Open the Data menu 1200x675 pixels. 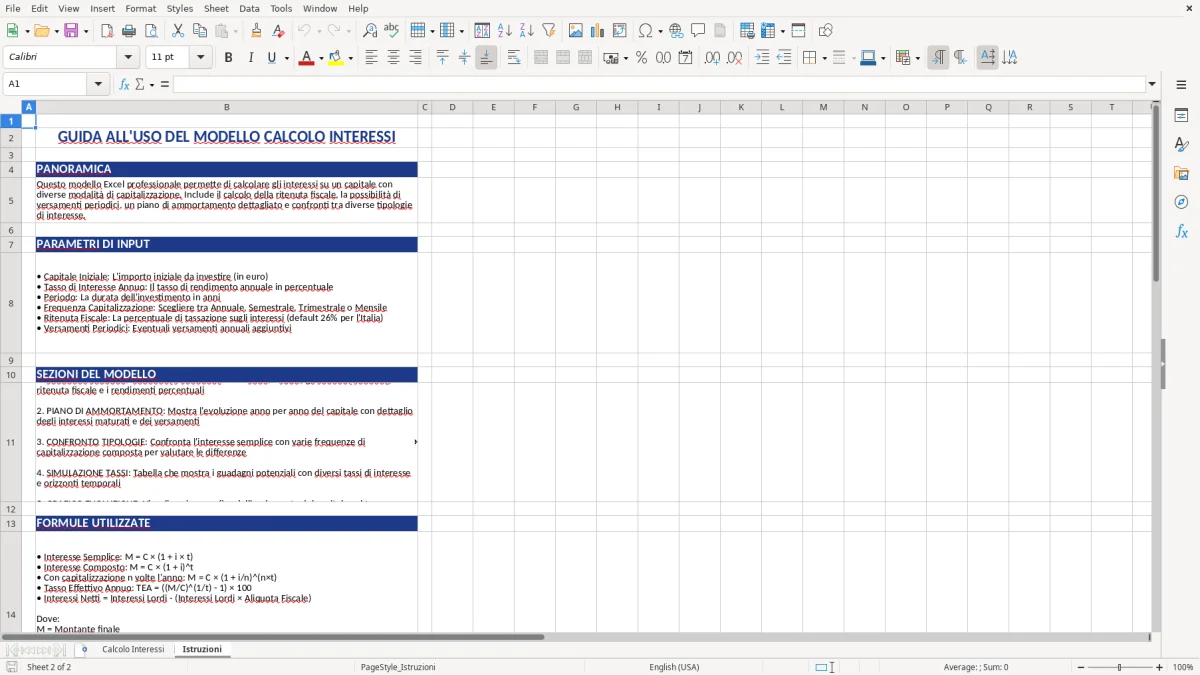[x=250, y=8]
